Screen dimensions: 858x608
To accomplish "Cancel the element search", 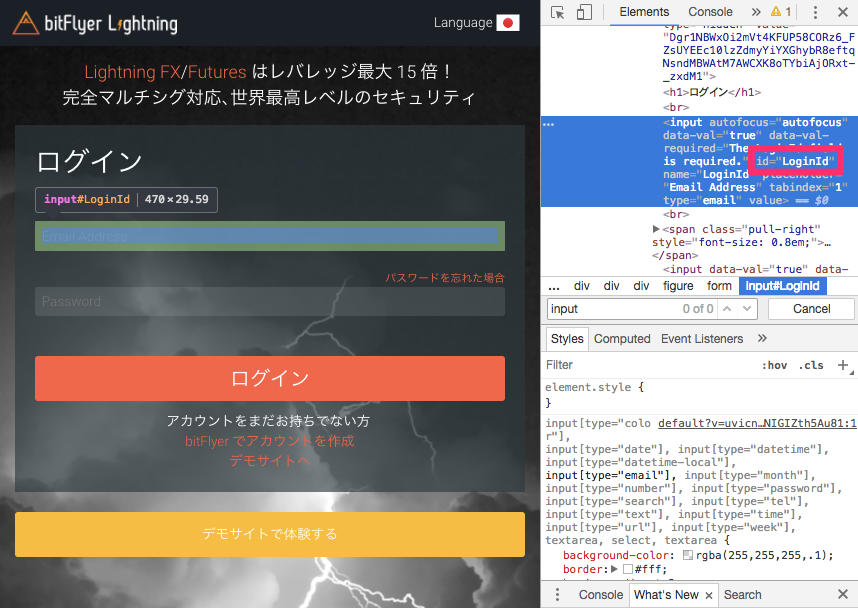I will [811, 309].
